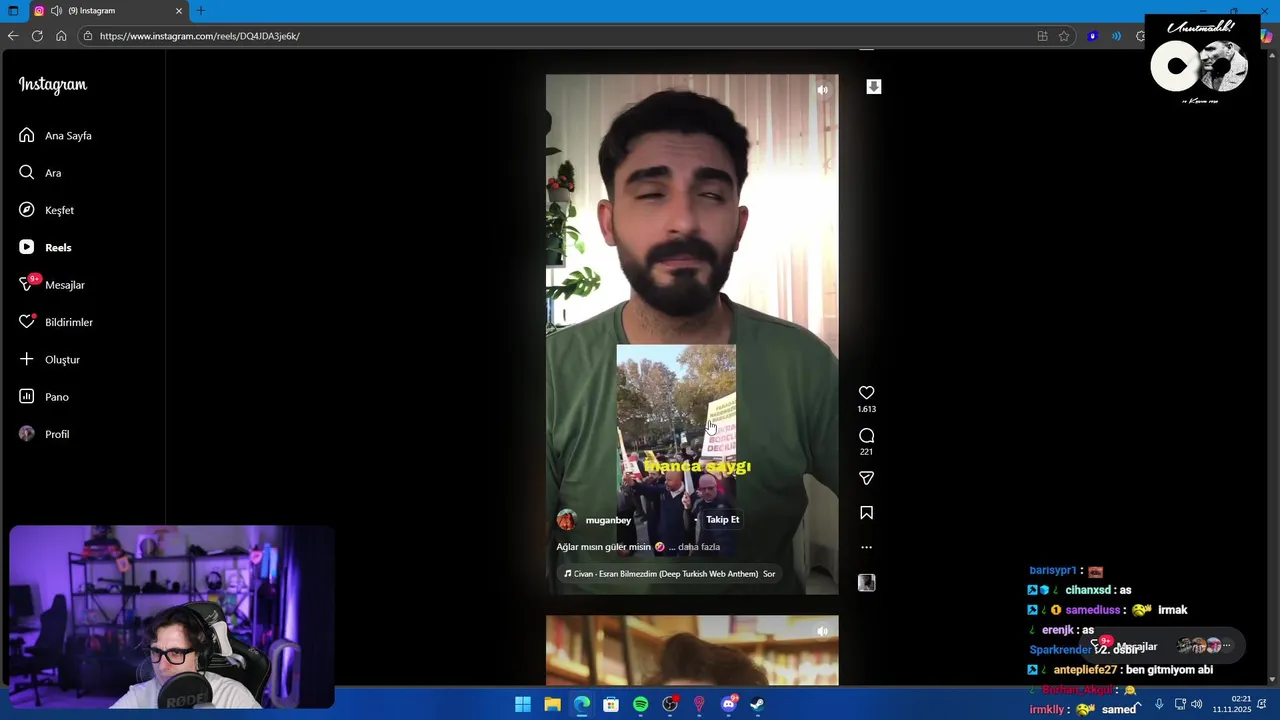The image size is (1280, 720).
Task: Open comments on the reel
Action: pos(867,436)
